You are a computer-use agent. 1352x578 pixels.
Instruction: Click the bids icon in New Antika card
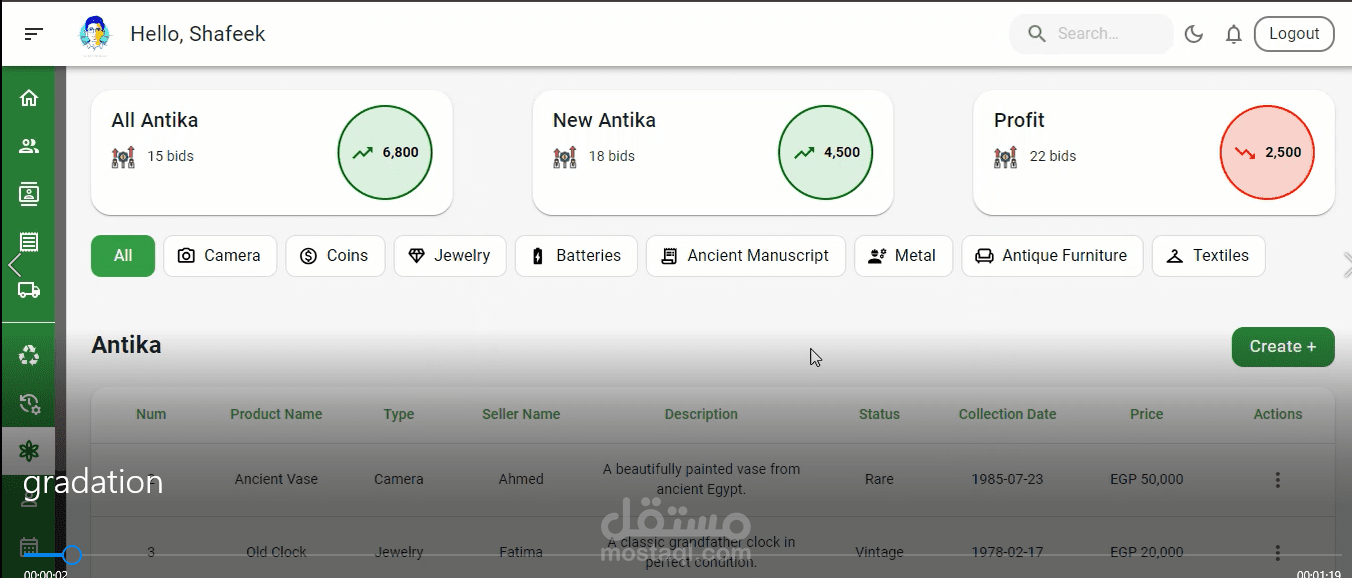[564, 157]
